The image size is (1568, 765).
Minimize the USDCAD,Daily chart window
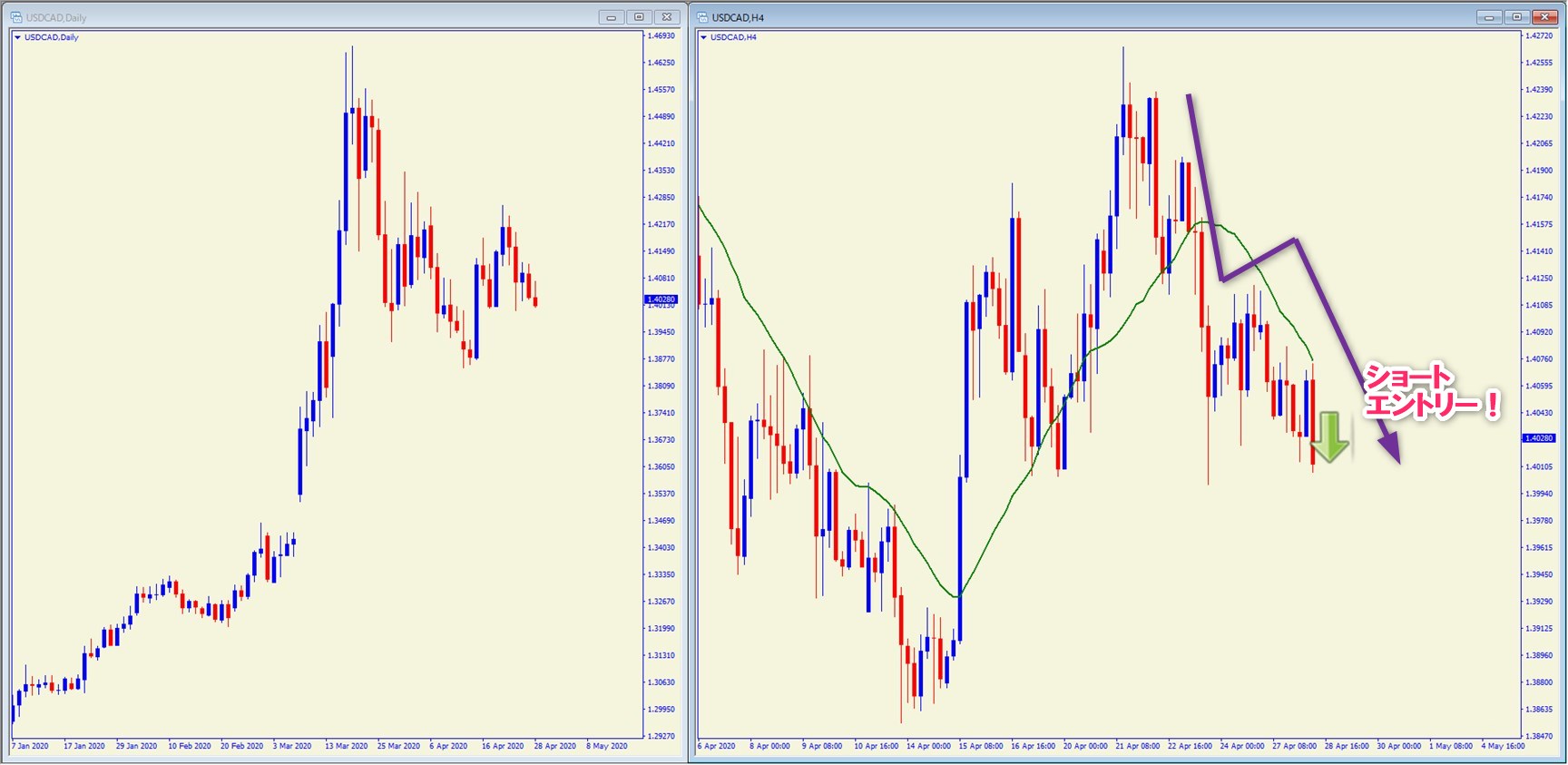point(612,17)
